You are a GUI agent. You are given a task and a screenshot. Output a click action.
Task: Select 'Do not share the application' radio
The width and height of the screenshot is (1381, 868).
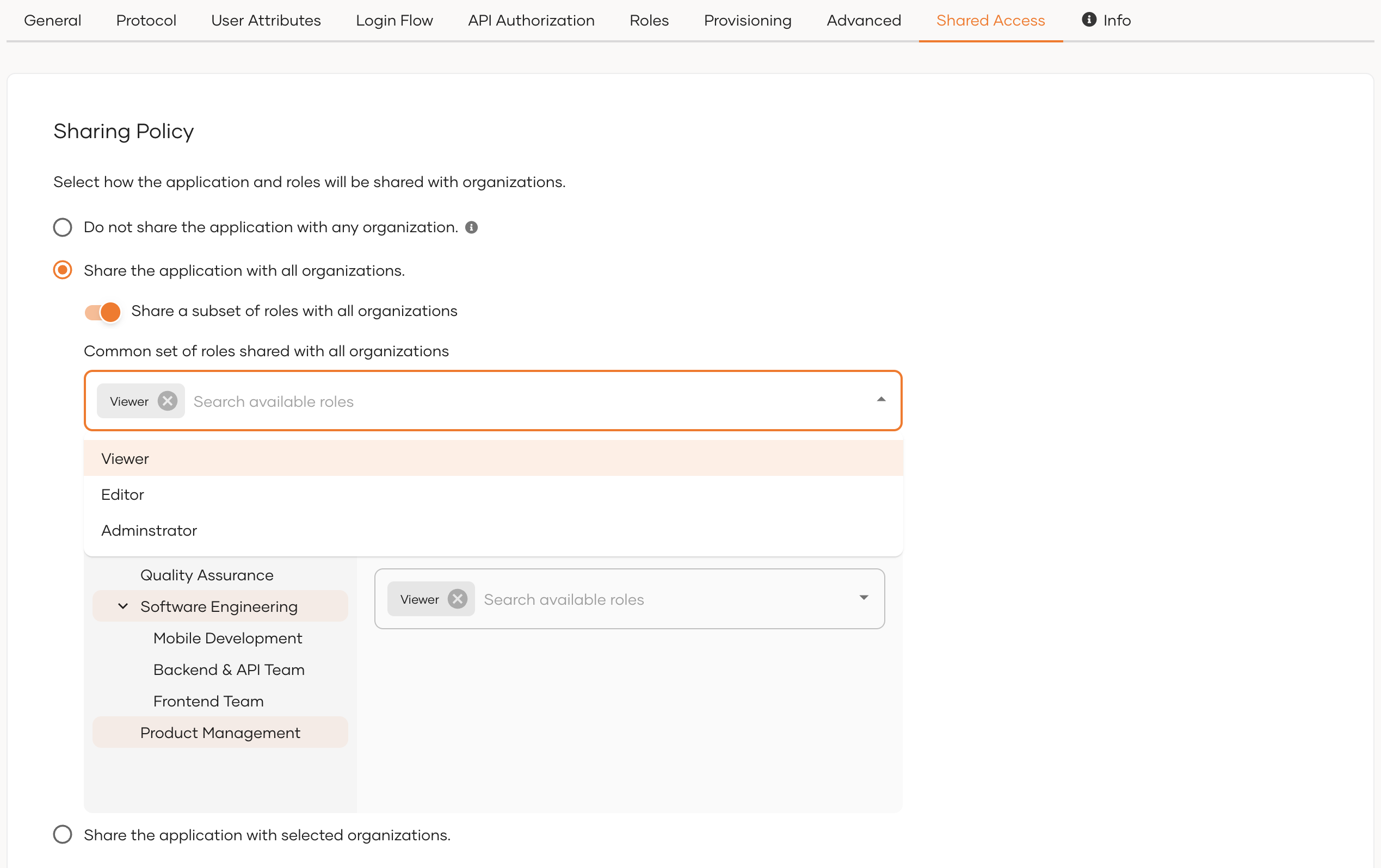pyautogui.click(x=63, y=228)
